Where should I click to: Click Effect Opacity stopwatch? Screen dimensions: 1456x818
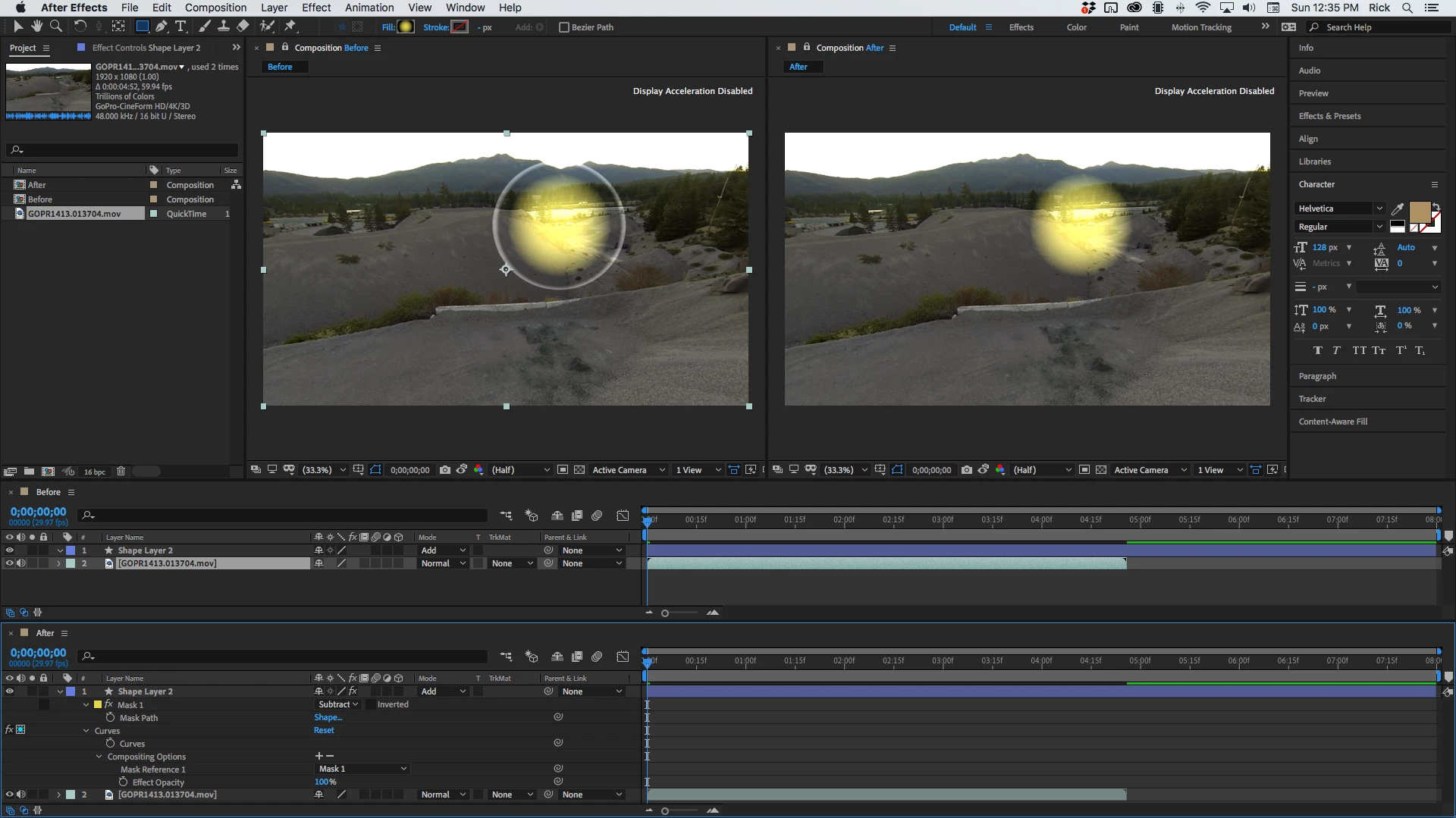pos(124,782)
